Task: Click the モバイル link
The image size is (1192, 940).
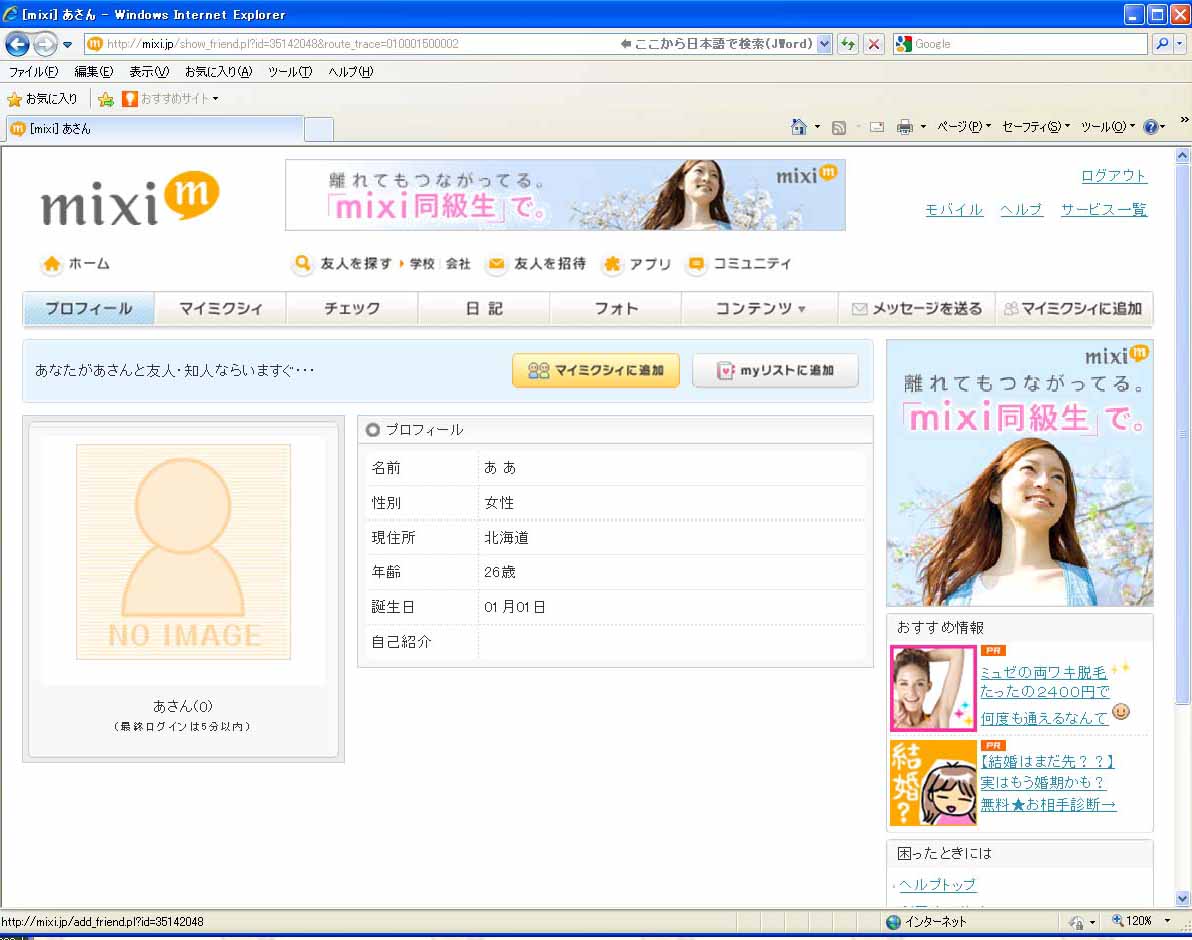Action: [x=954, y=209]
